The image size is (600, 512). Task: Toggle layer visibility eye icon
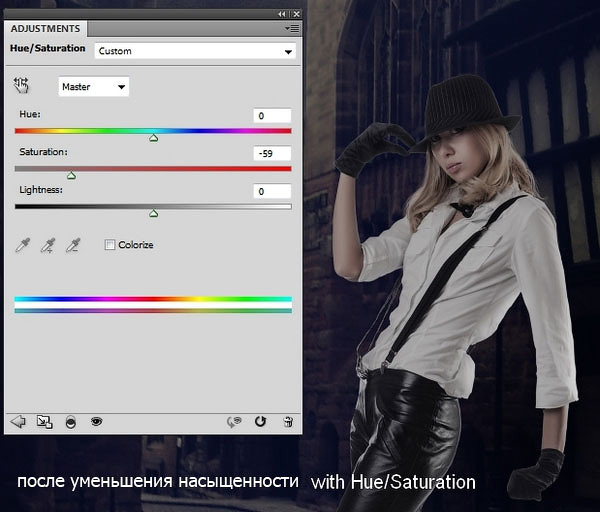pos(96,421)
